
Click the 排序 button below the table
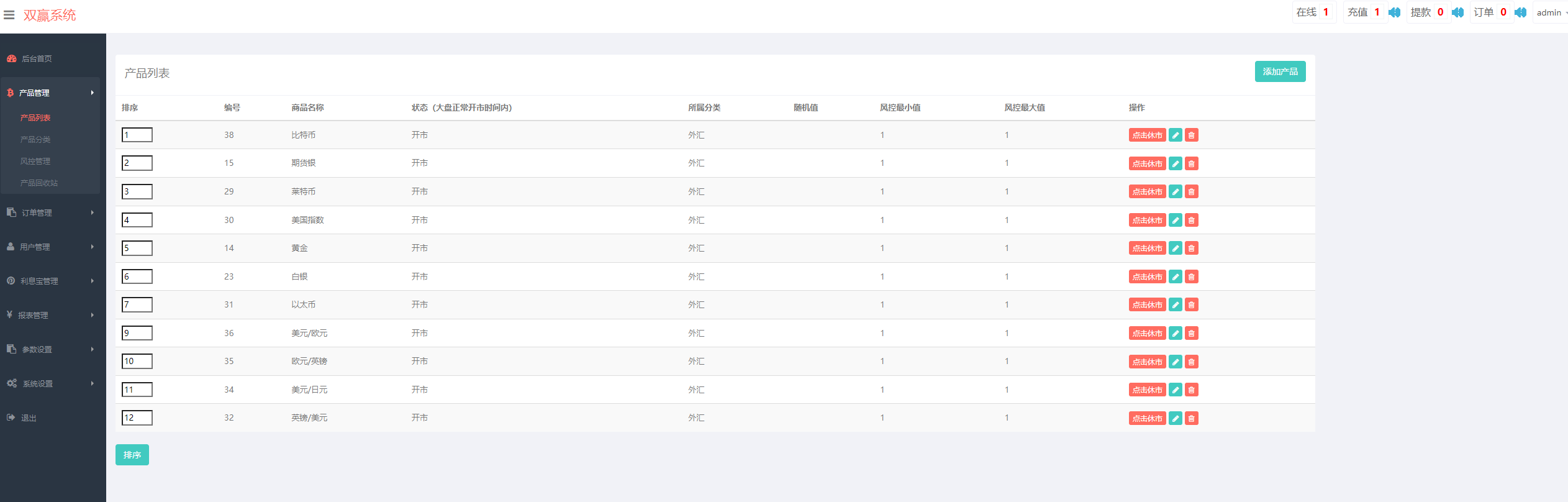(x=132, y=455)
